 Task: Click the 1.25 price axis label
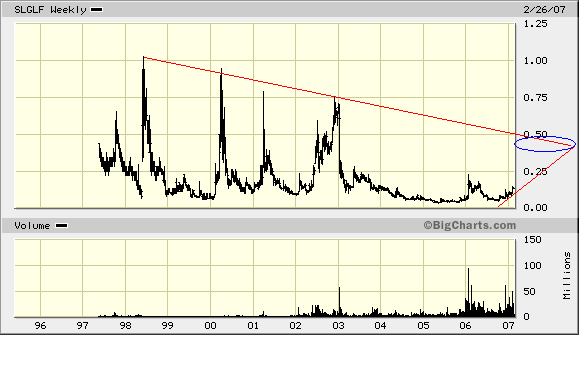coord(535,24)
